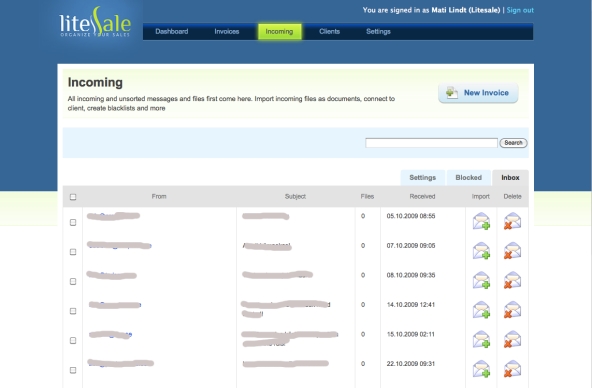Image resolution: width=592 pixels, height=388 pixels.
Task: Select the Incoming navigation tab
Action: [279, 31]
